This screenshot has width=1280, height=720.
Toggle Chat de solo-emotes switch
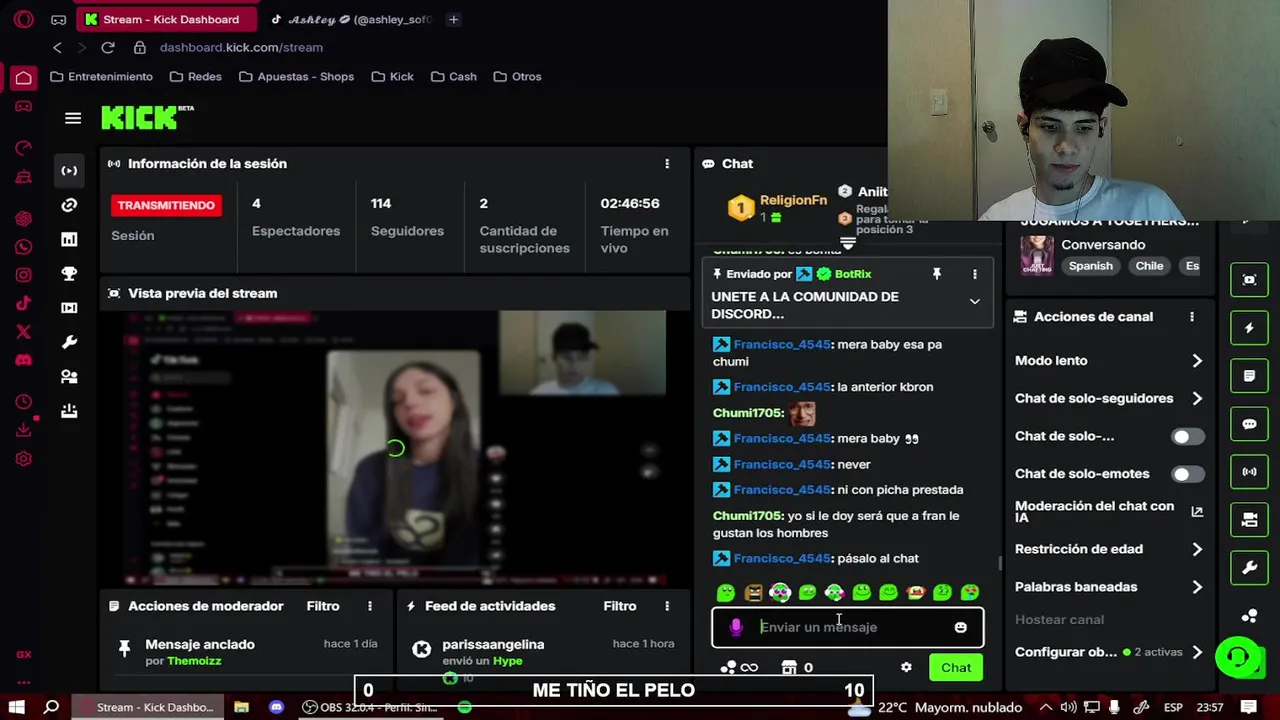tap(1188, 474)
